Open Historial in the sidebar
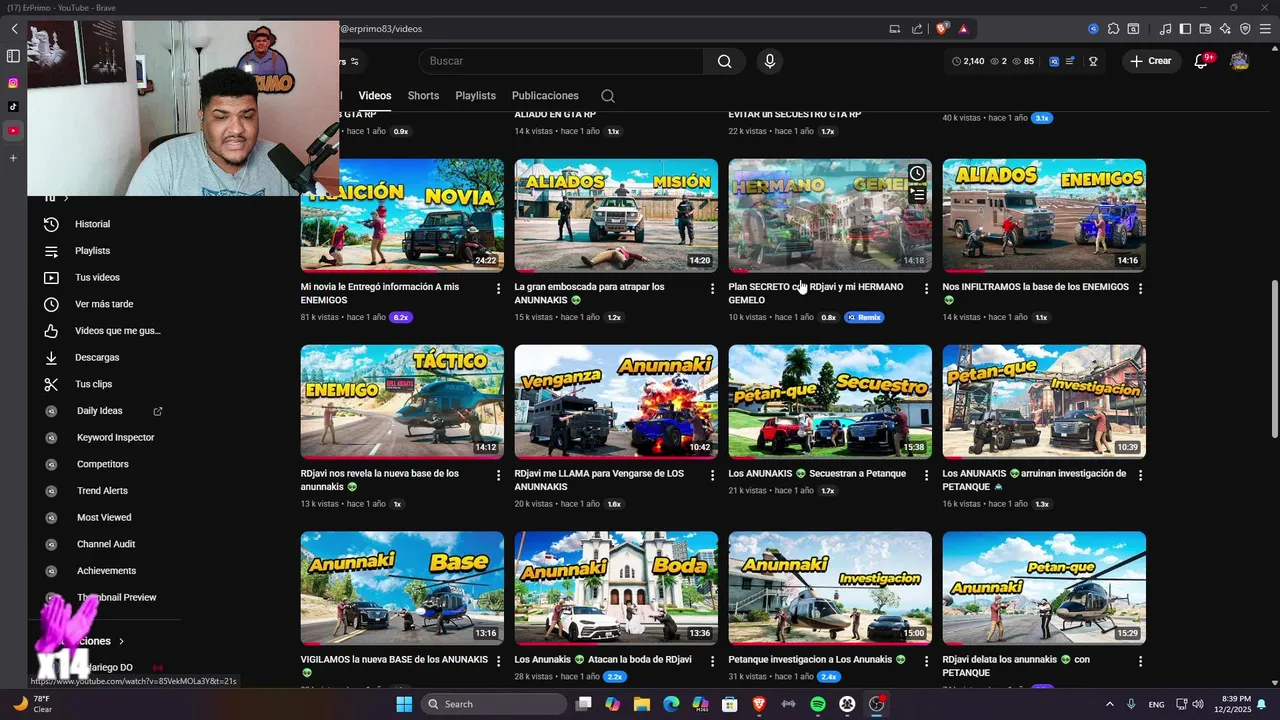 [93, 224]
